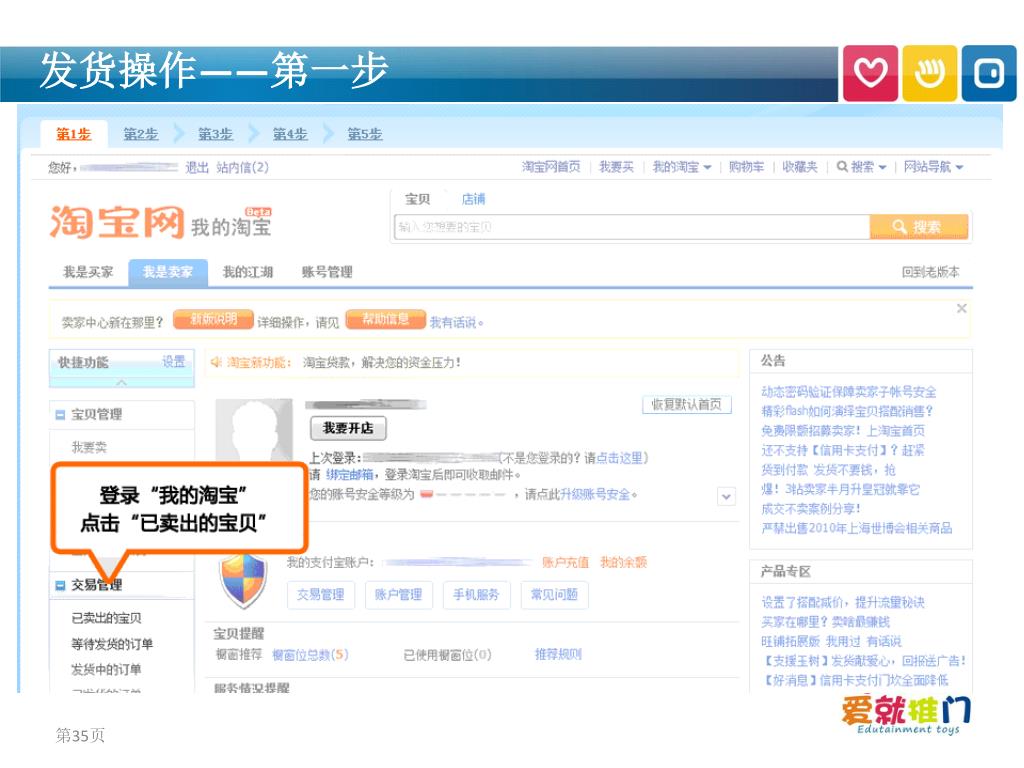The width and height of the screenshot is (1024, 768).
Task: Click the shield Alipay security icon
Action: pyautogui.click(x=243, y=580)
